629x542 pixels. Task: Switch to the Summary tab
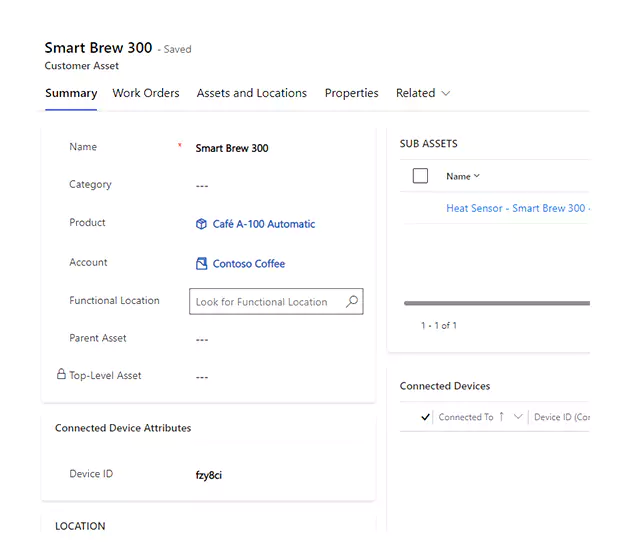[71, 93]
